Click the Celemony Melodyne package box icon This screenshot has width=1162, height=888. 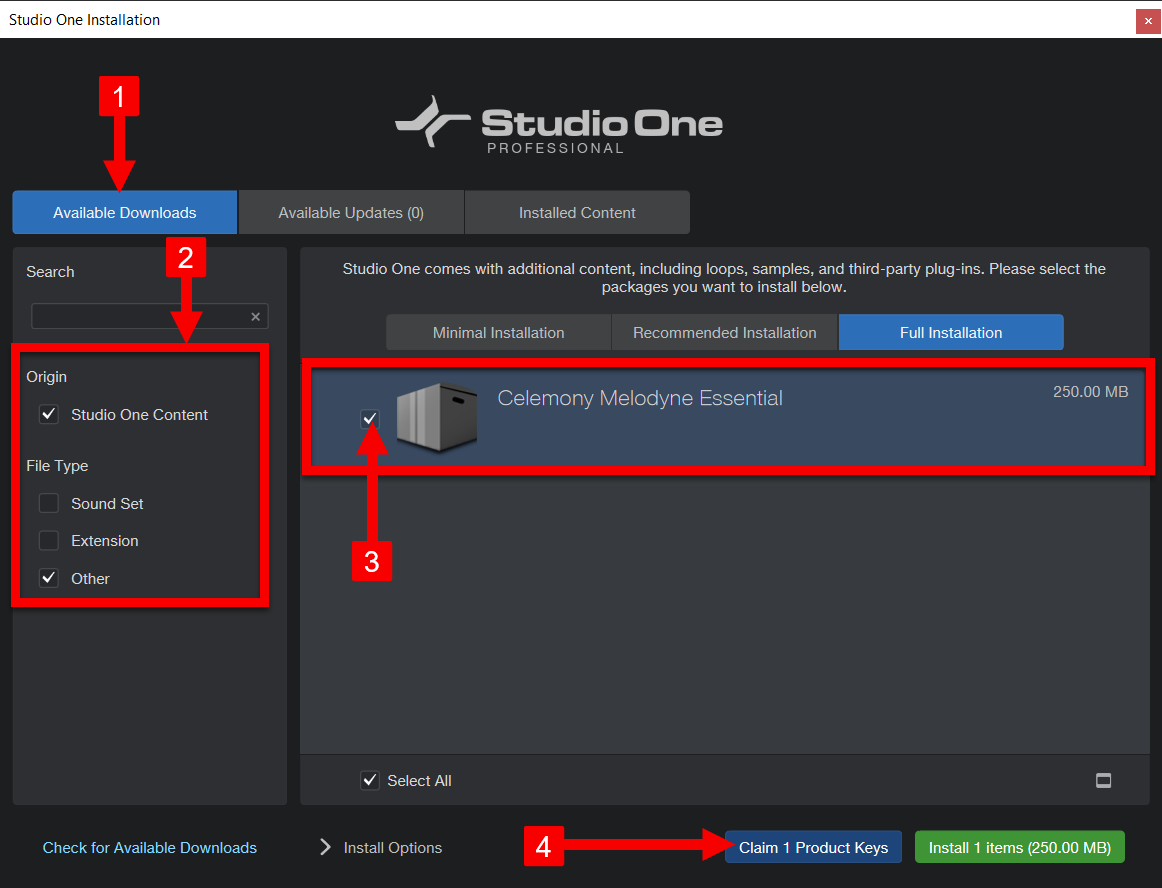click(437, 418)
